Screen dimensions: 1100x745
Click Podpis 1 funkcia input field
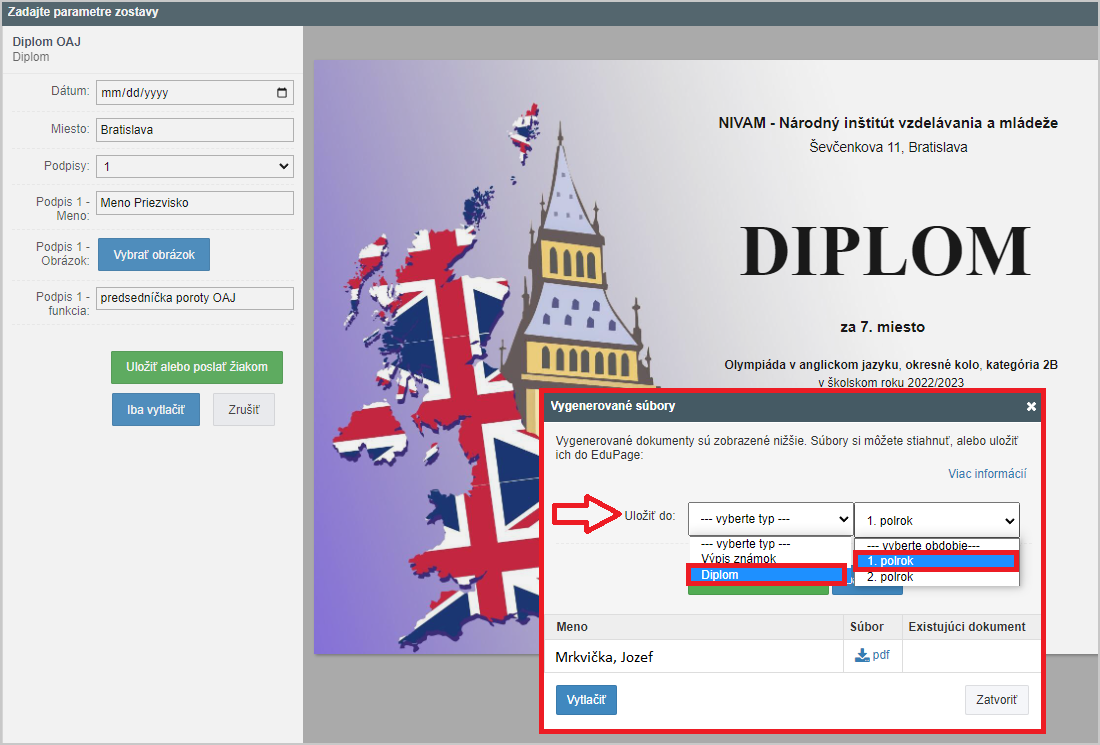coord(195,298)
